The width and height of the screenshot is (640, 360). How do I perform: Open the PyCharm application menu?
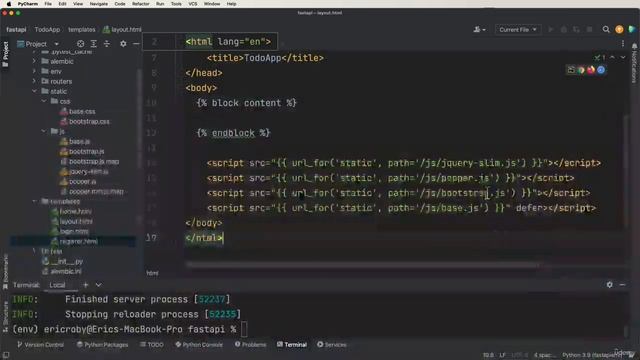click(x=28, y=4)
